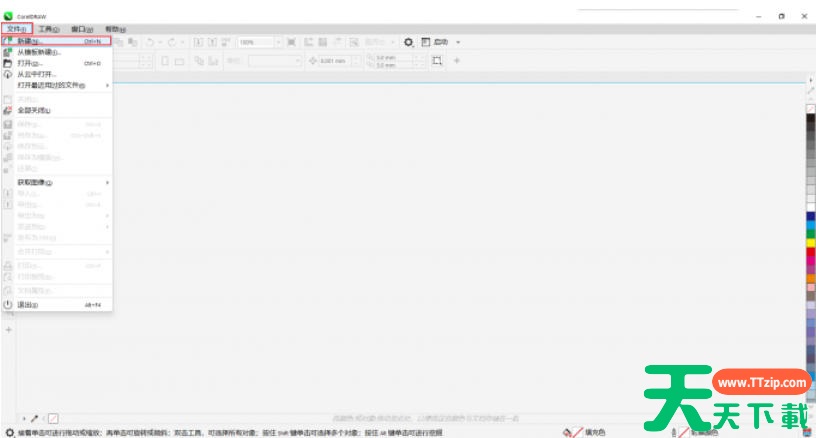816x438 pixels.
Task: Open the Help (帮助) menu
Action: (x=115, y=29)
